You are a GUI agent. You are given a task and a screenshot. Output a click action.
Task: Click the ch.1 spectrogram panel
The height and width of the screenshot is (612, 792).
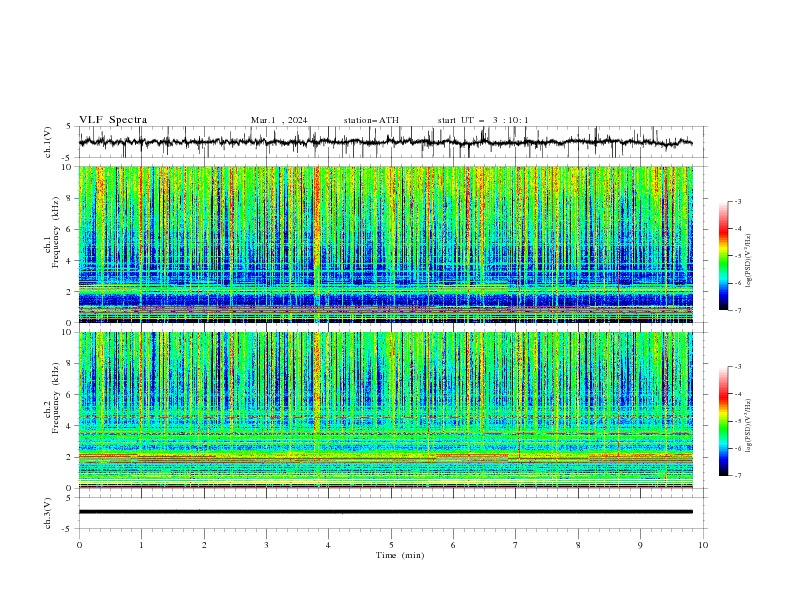click(386, 244)
